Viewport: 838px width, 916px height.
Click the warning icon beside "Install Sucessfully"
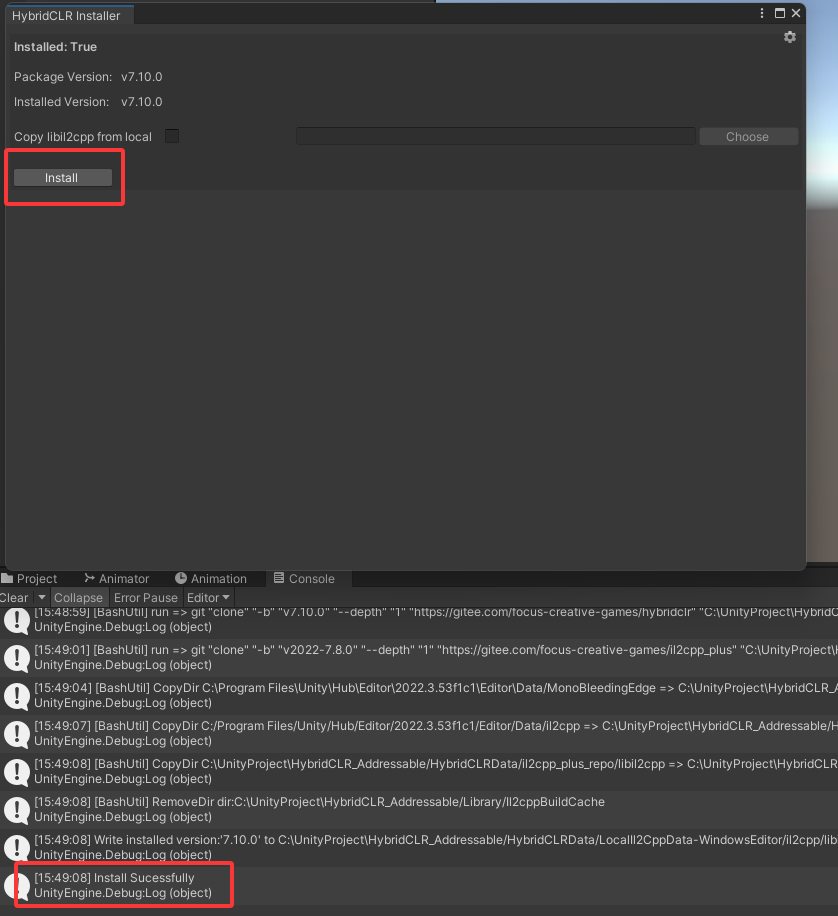pyautogui.click(x=16, y=884)
